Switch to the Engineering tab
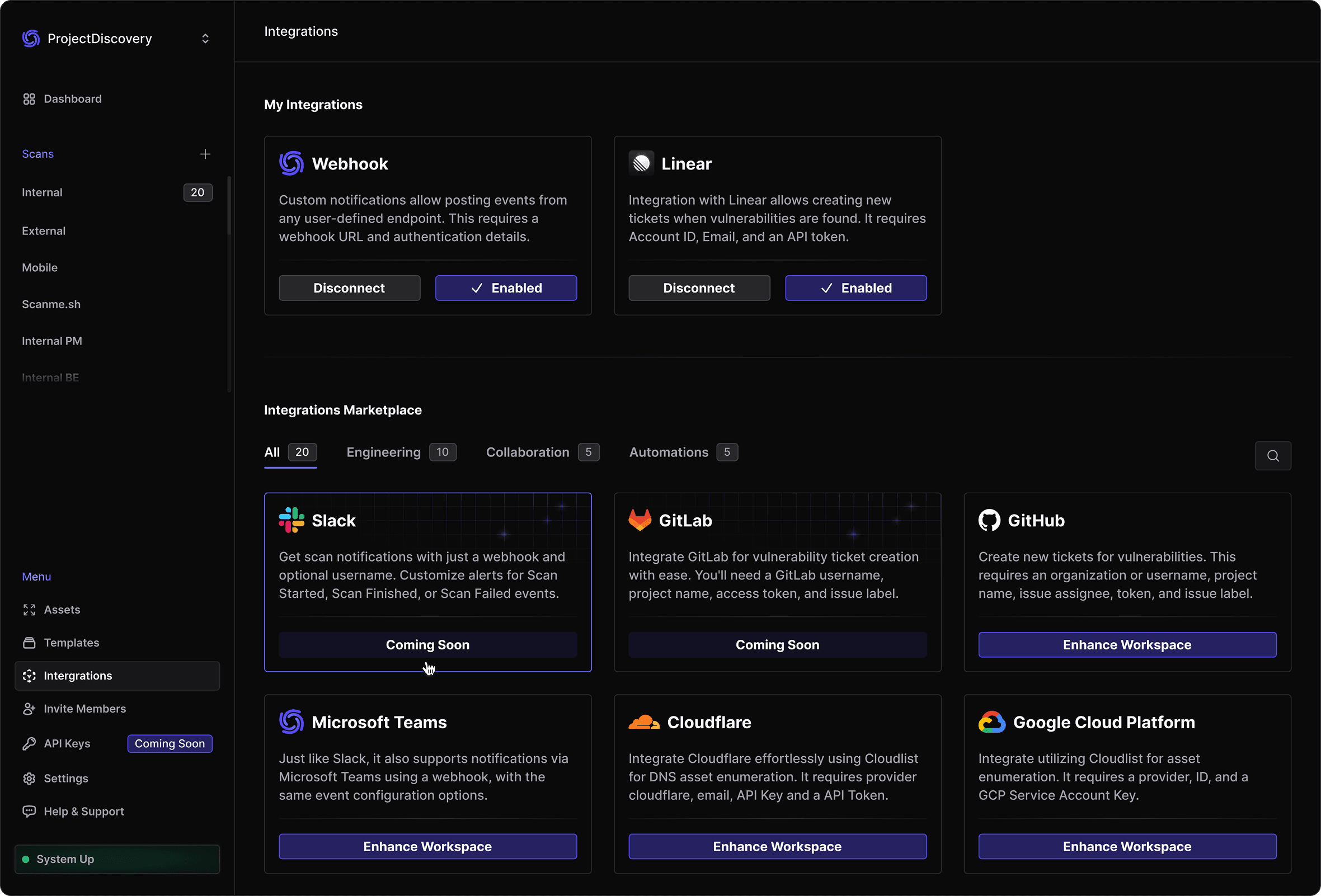The width and height of the screenshot is (1321, 896). tap(401, 452)
